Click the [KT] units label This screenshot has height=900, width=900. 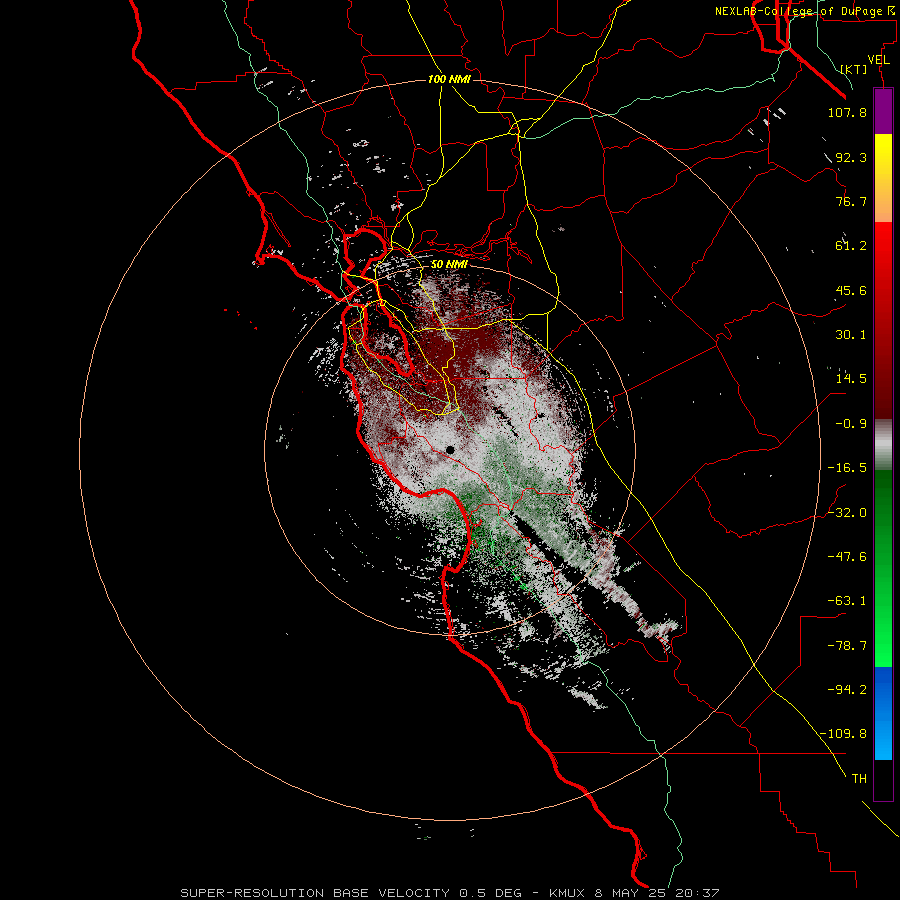coord(854,69)
